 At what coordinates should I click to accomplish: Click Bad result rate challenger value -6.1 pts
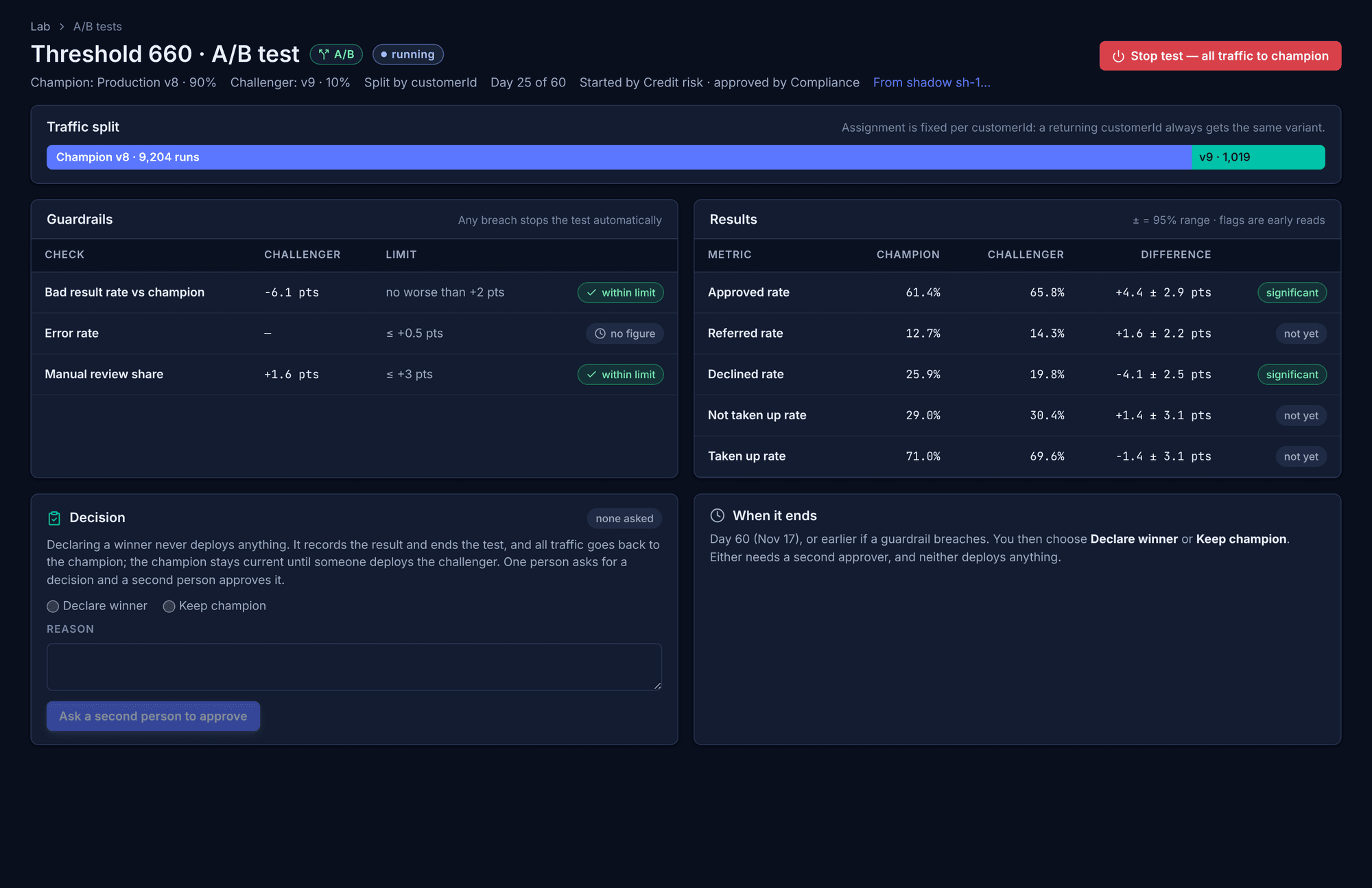coord(292,292)
